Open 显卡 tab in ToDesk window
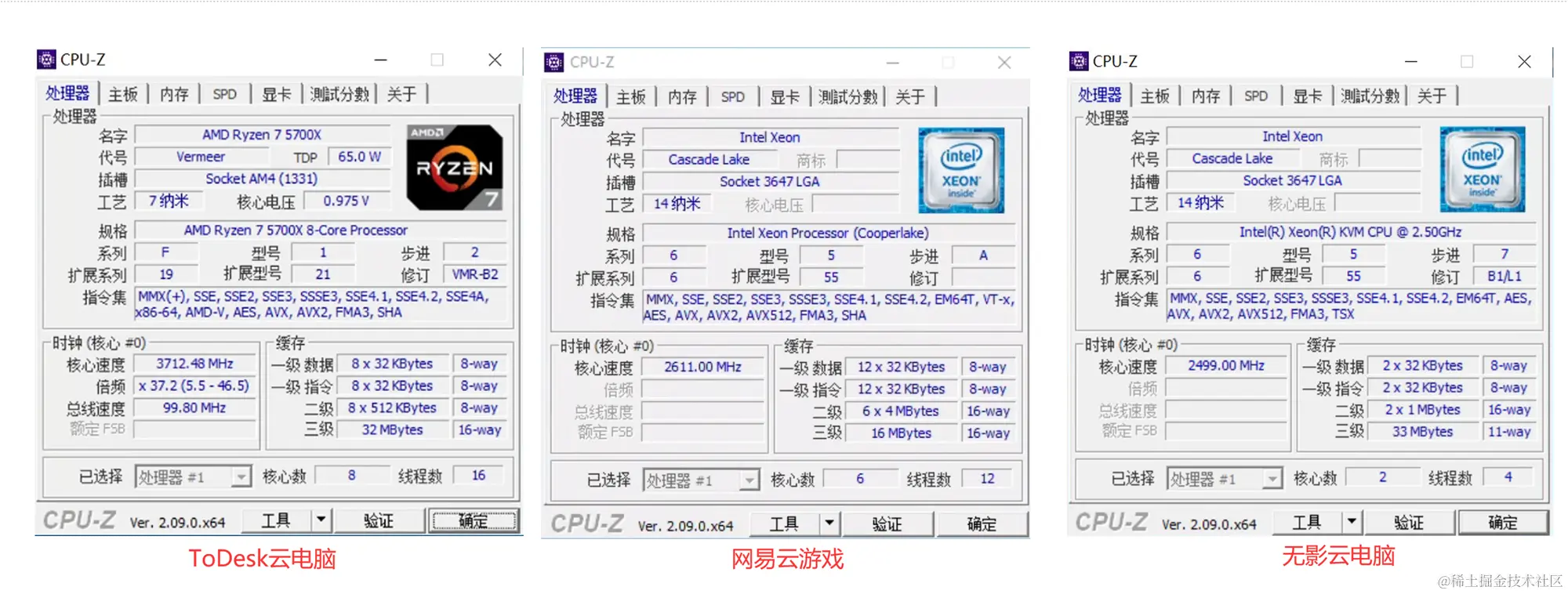 click(x=276, y=94)
